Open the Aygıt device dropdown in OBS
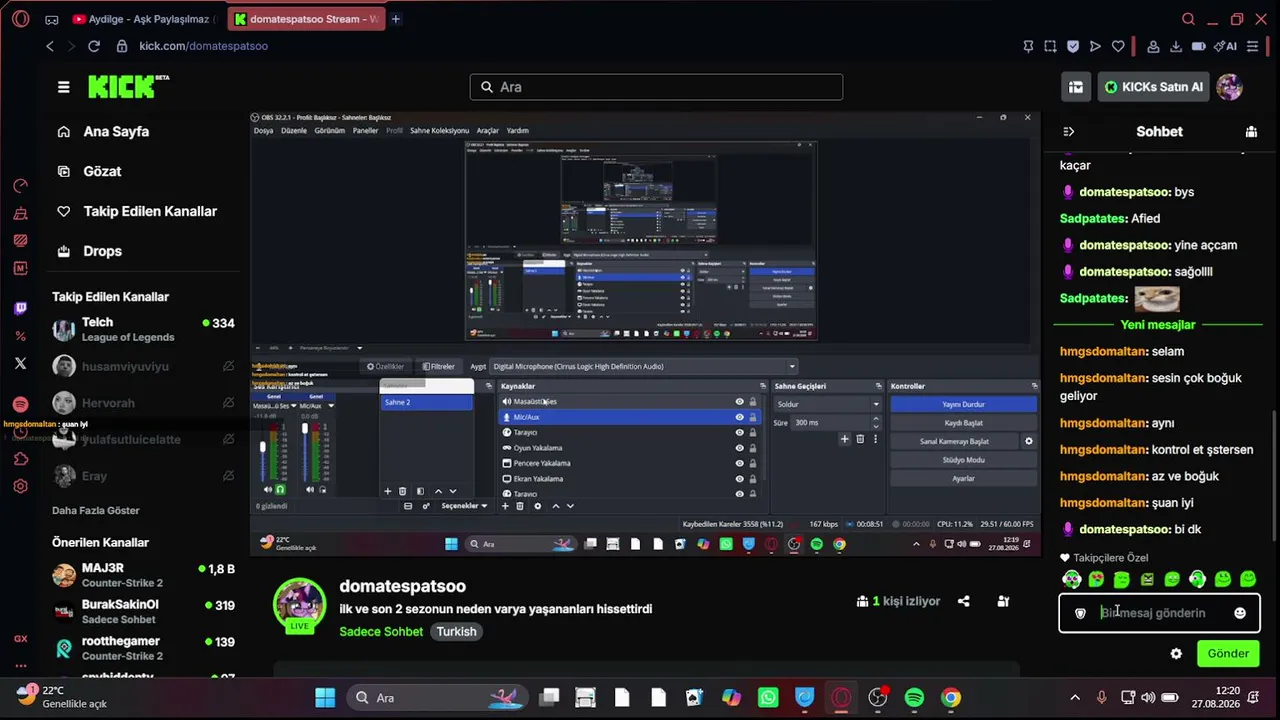 [x=644, y=367]
